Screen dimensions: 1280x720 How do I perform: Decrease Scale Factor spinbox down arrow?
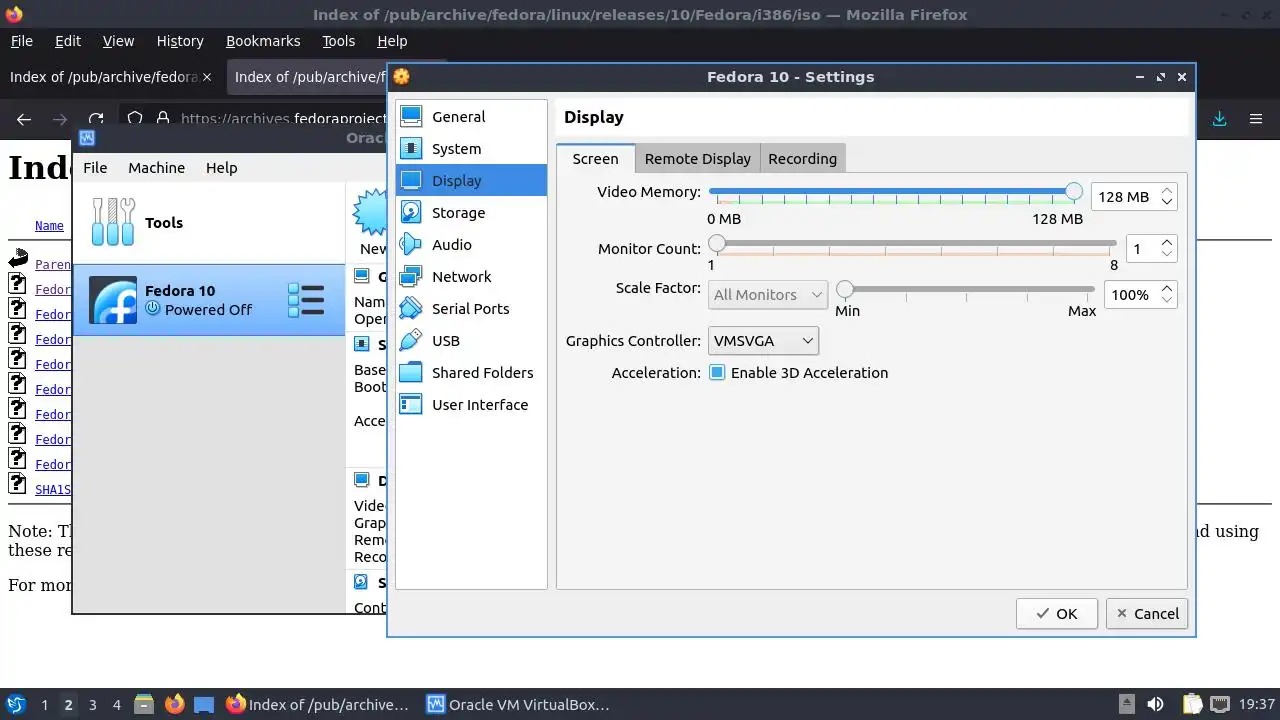click(1166, 300)
